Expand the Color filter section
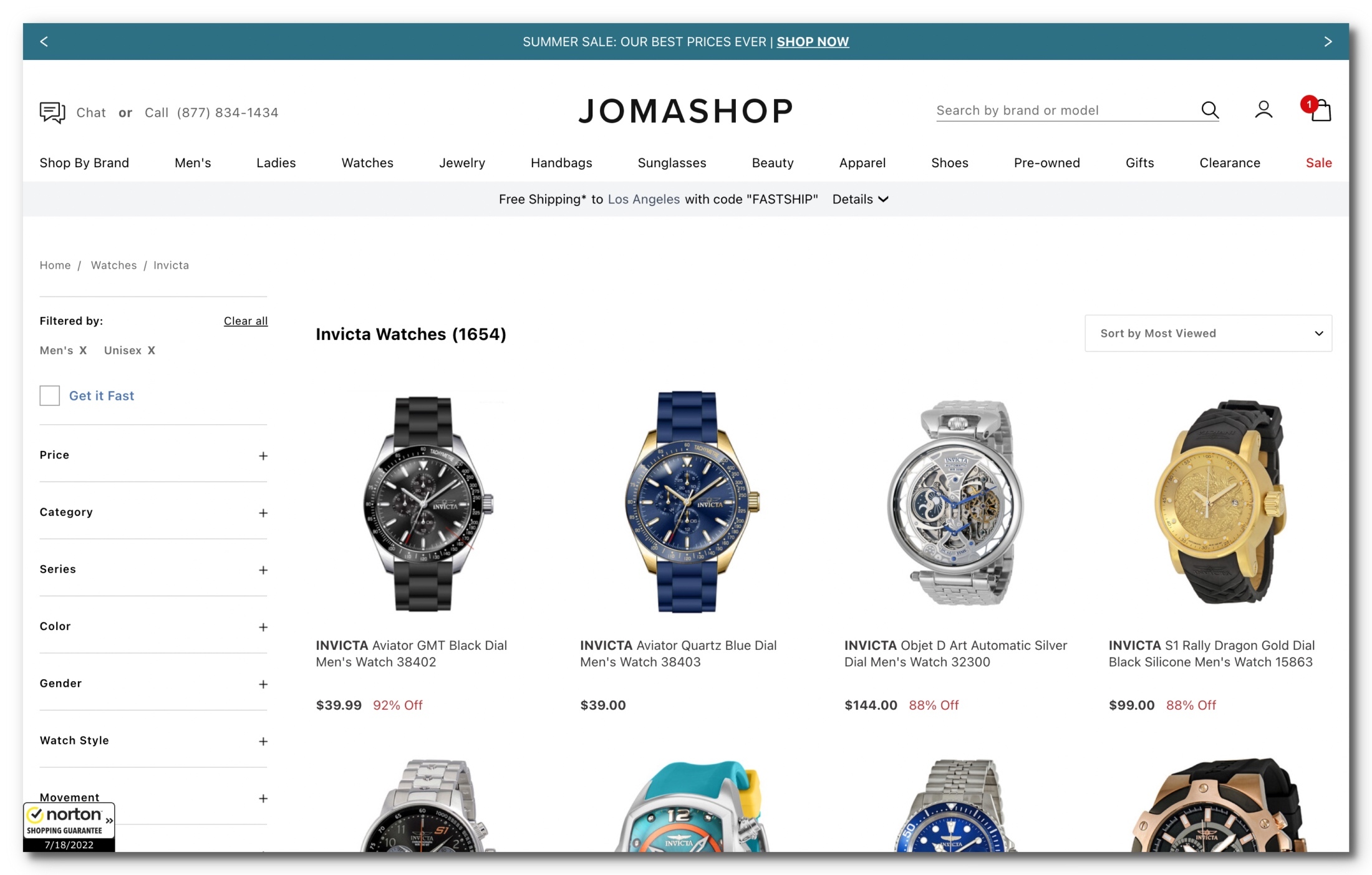 153,627
